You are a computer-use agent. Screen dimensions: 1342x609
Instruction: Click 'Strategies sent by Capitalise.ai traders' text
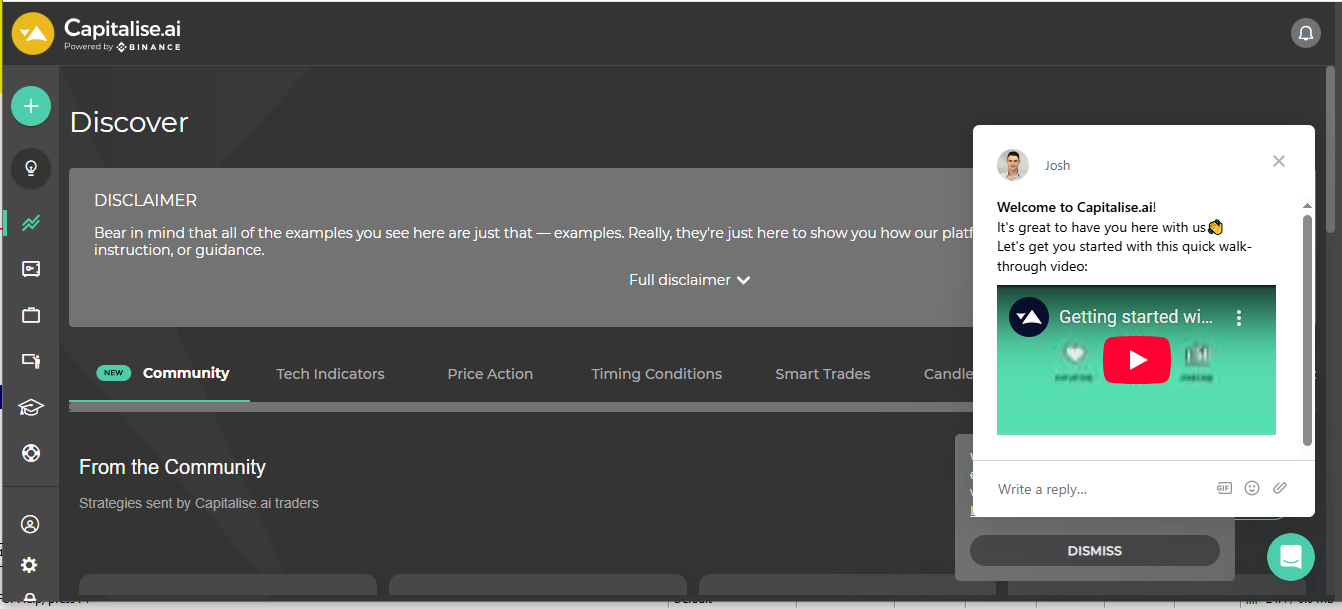(199, 503)
